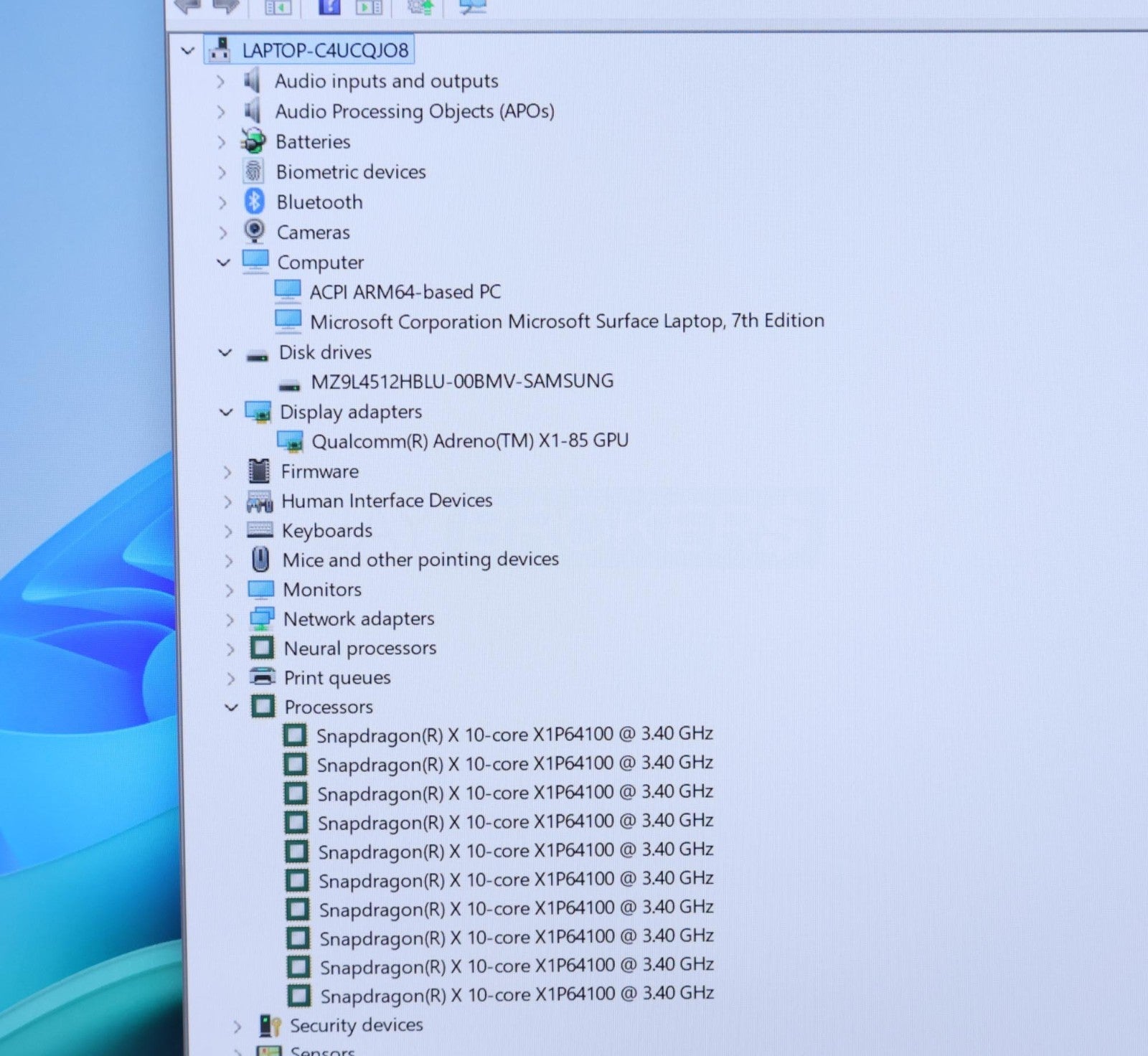Select the MZ9L4512HBLU Samsung disk drive

coord(461,381)
